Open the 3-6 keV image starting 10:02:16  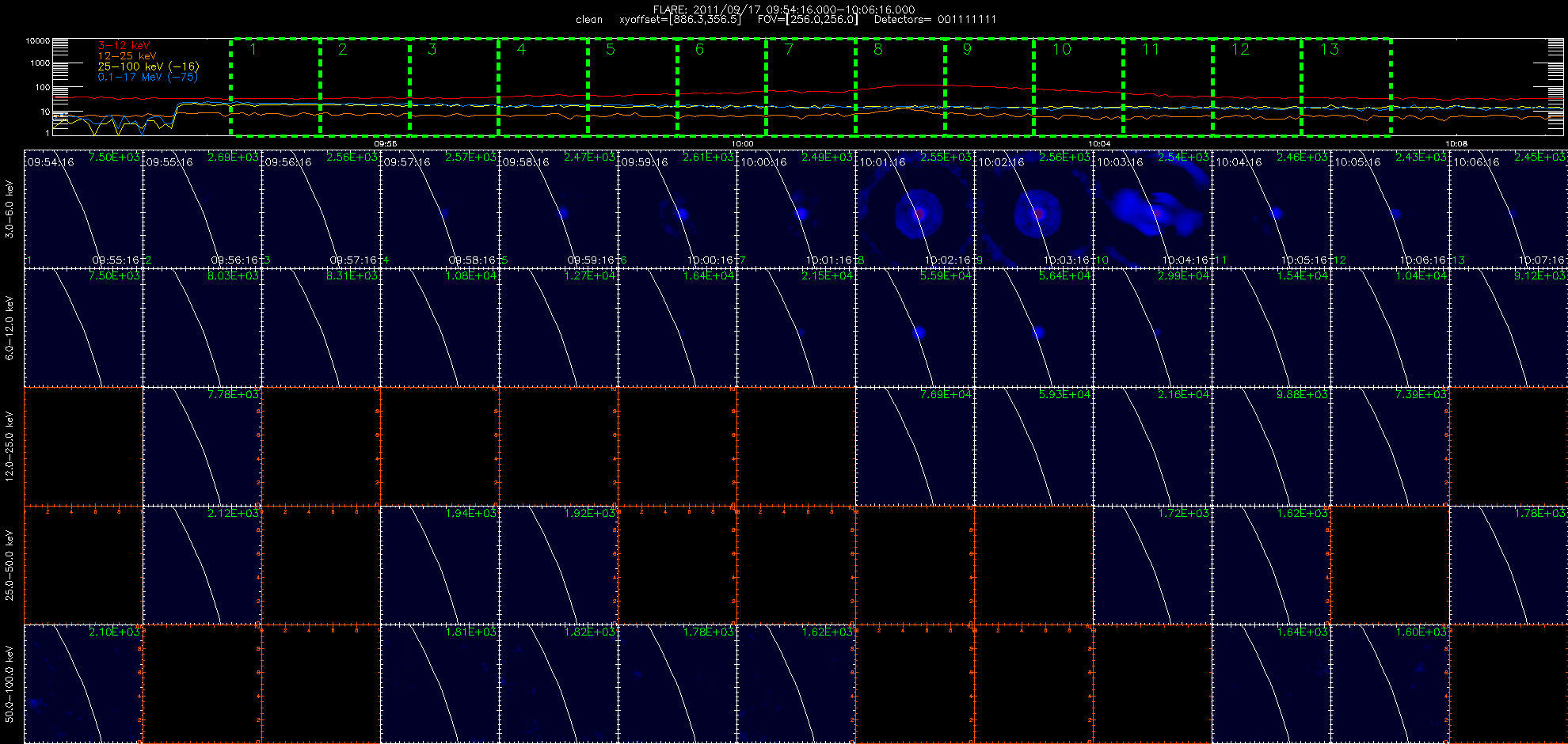1033,209
